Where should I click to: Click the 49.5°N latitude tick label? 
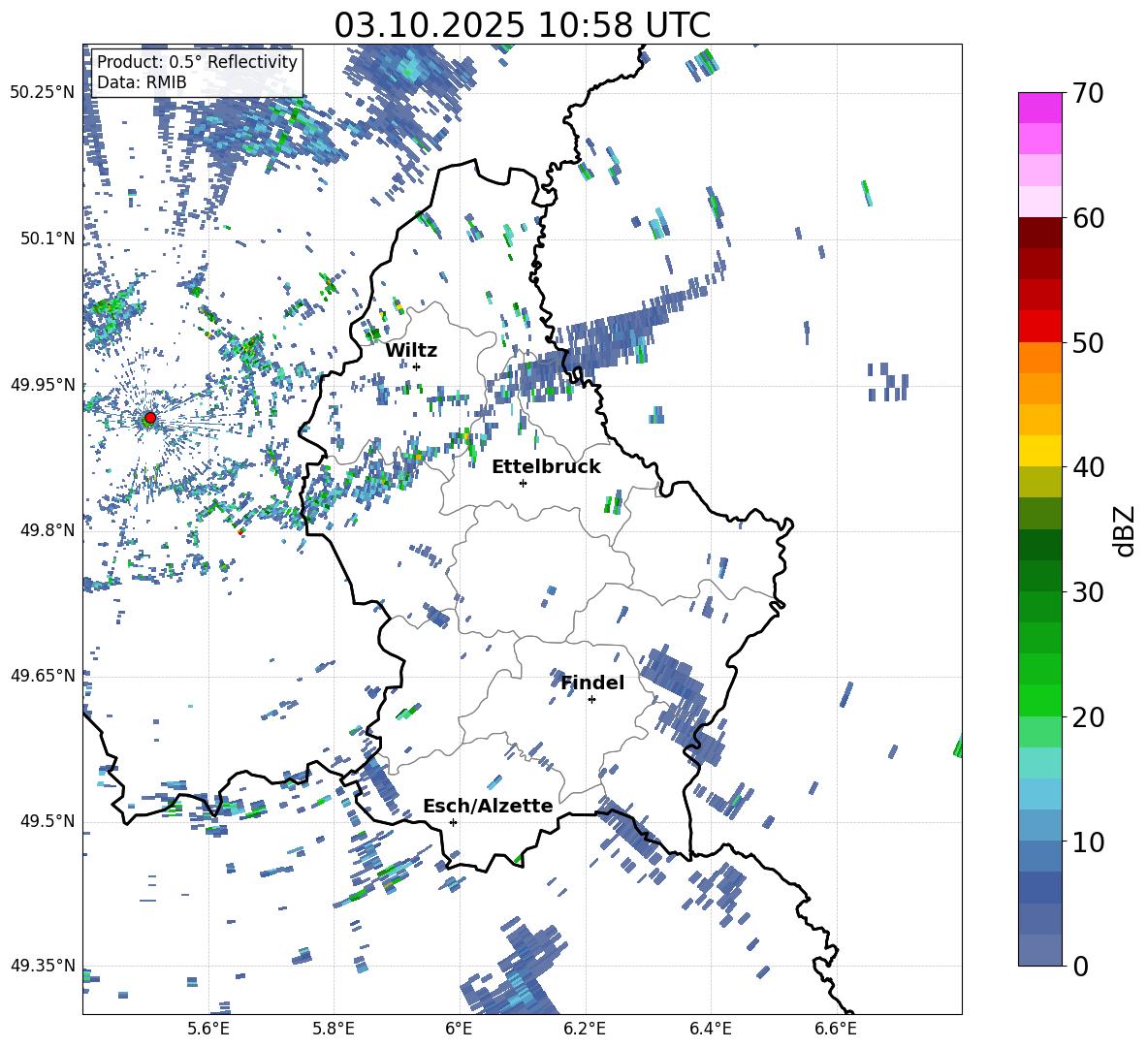point(47,821)
